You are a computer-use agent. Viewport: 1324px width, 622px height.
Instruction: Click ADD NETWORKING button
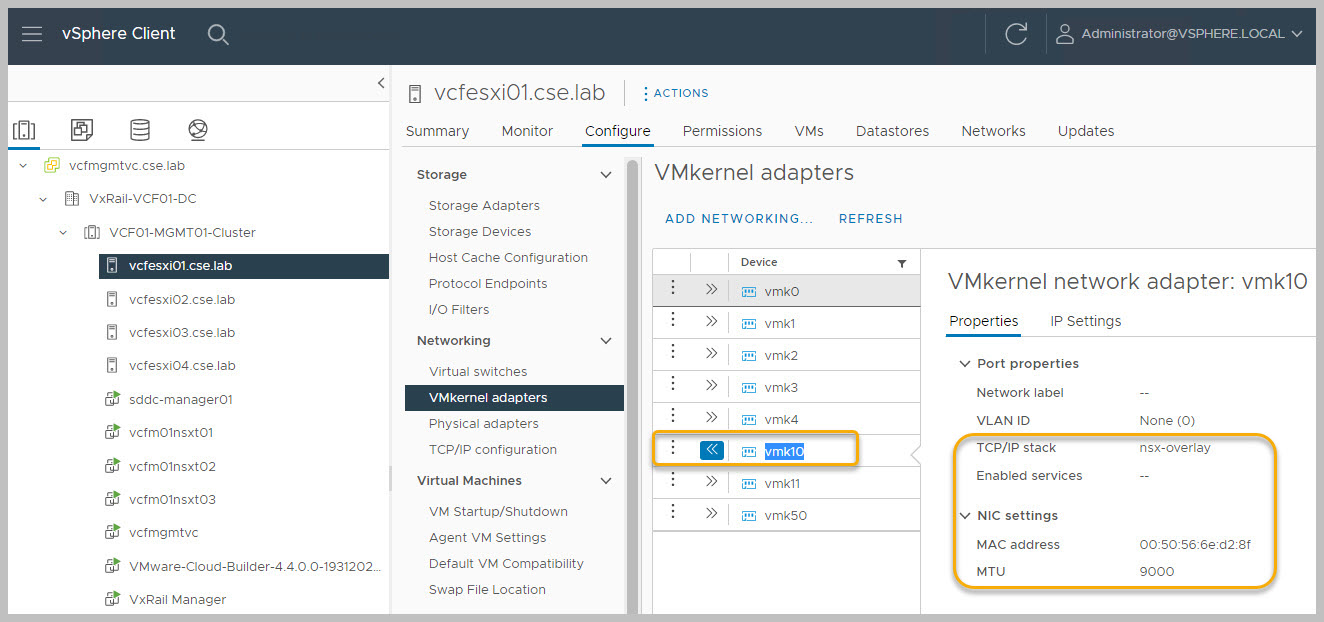738,218
